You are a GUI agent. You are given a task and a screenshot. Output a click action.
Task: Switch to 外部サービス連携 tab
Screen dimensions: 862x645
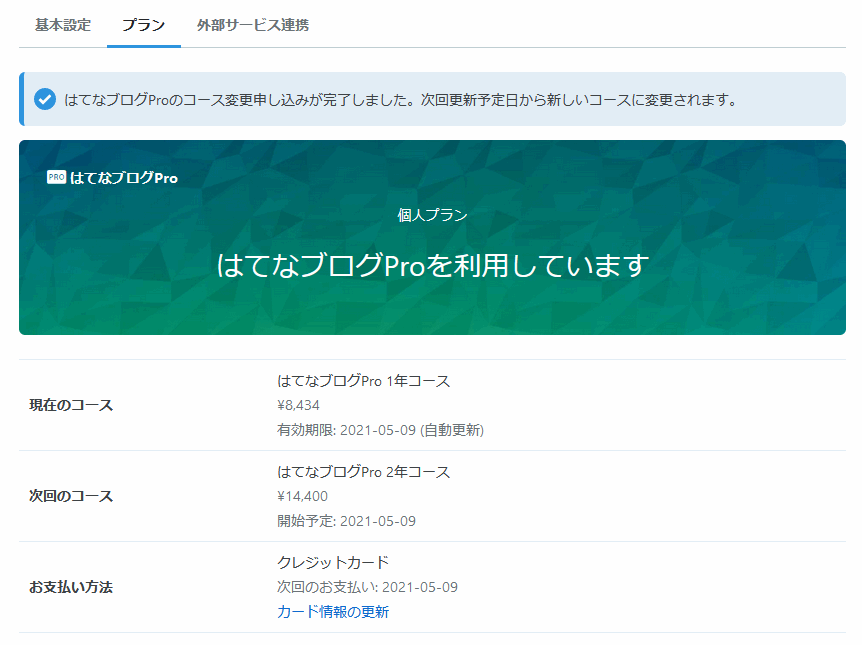tap(253, 25)
